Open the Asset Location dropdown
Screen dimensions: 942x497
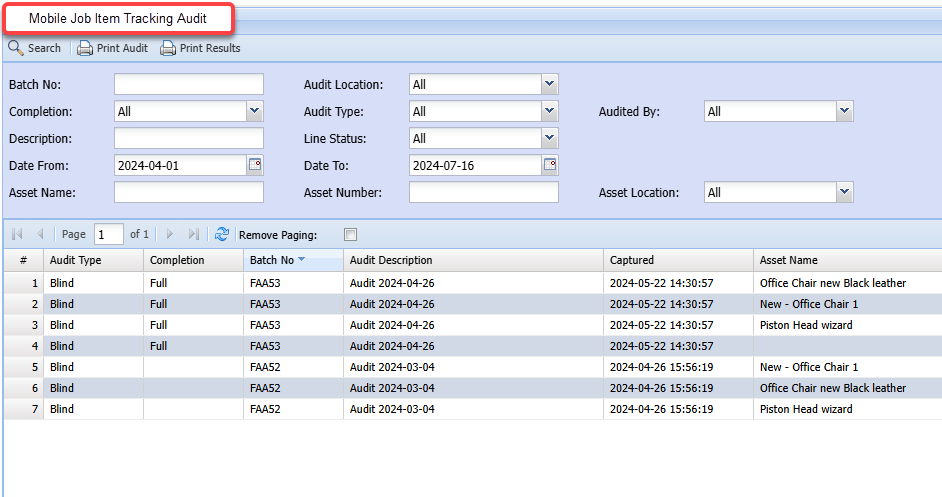coord(845,192)
